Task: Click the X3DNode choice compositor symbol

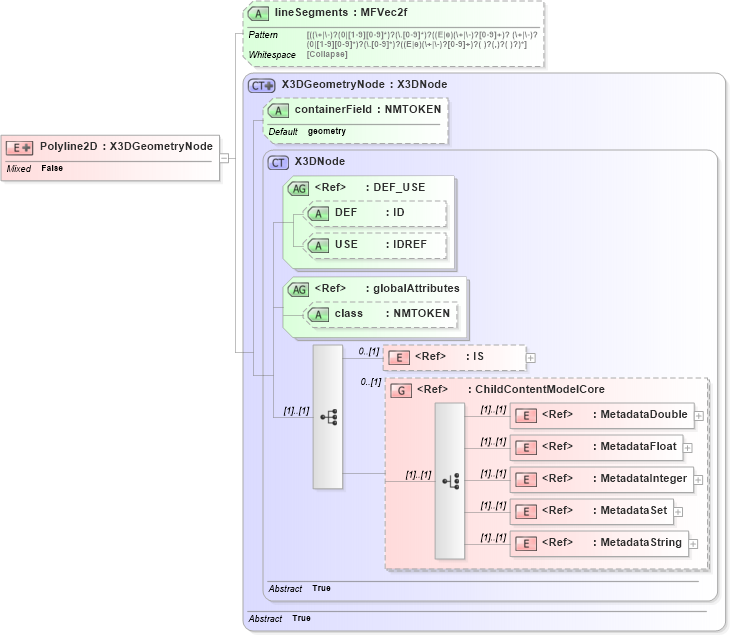Action: (x=328, y=417)
